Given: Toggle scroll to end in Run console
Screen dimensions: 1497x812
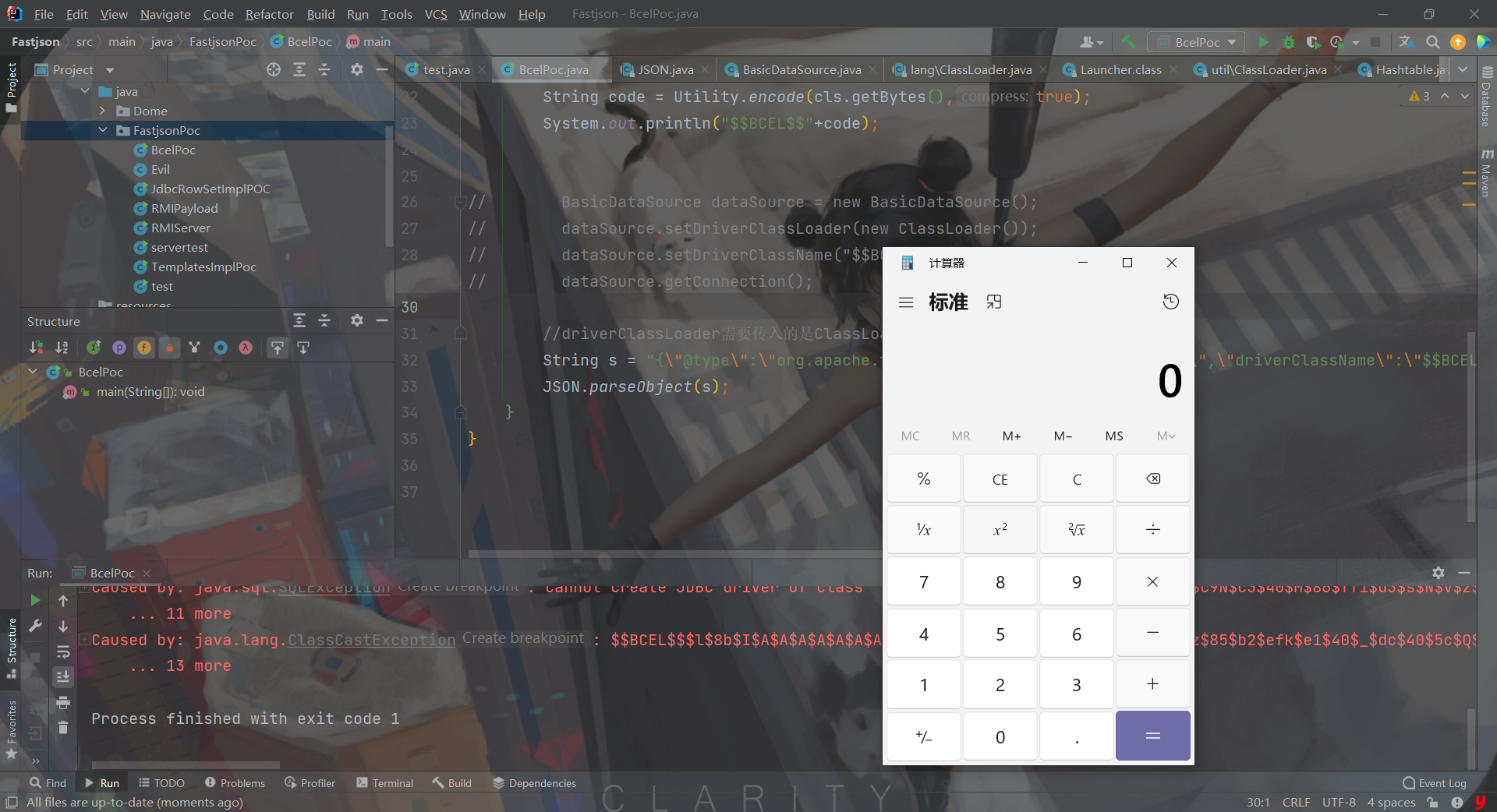Looking at the screenshot, I should (63, 676).
